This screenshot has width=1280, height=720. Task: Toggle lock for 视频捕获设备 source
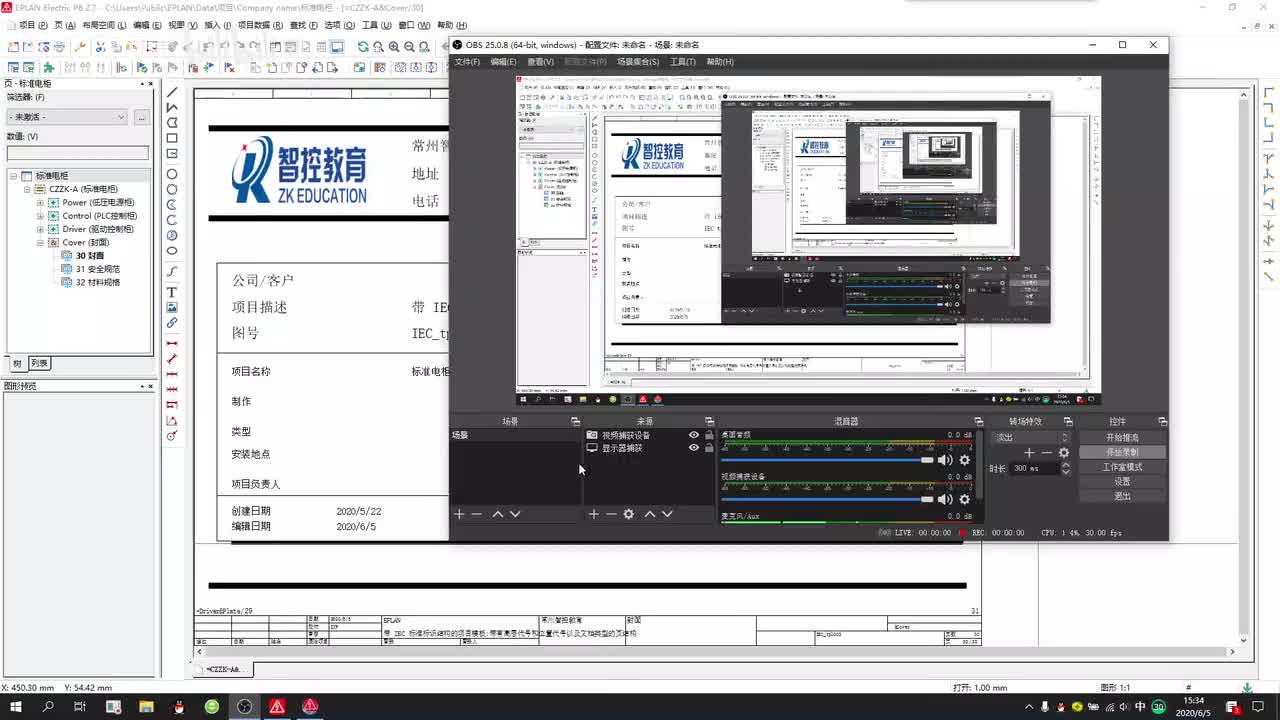click(x=709, y=435)
